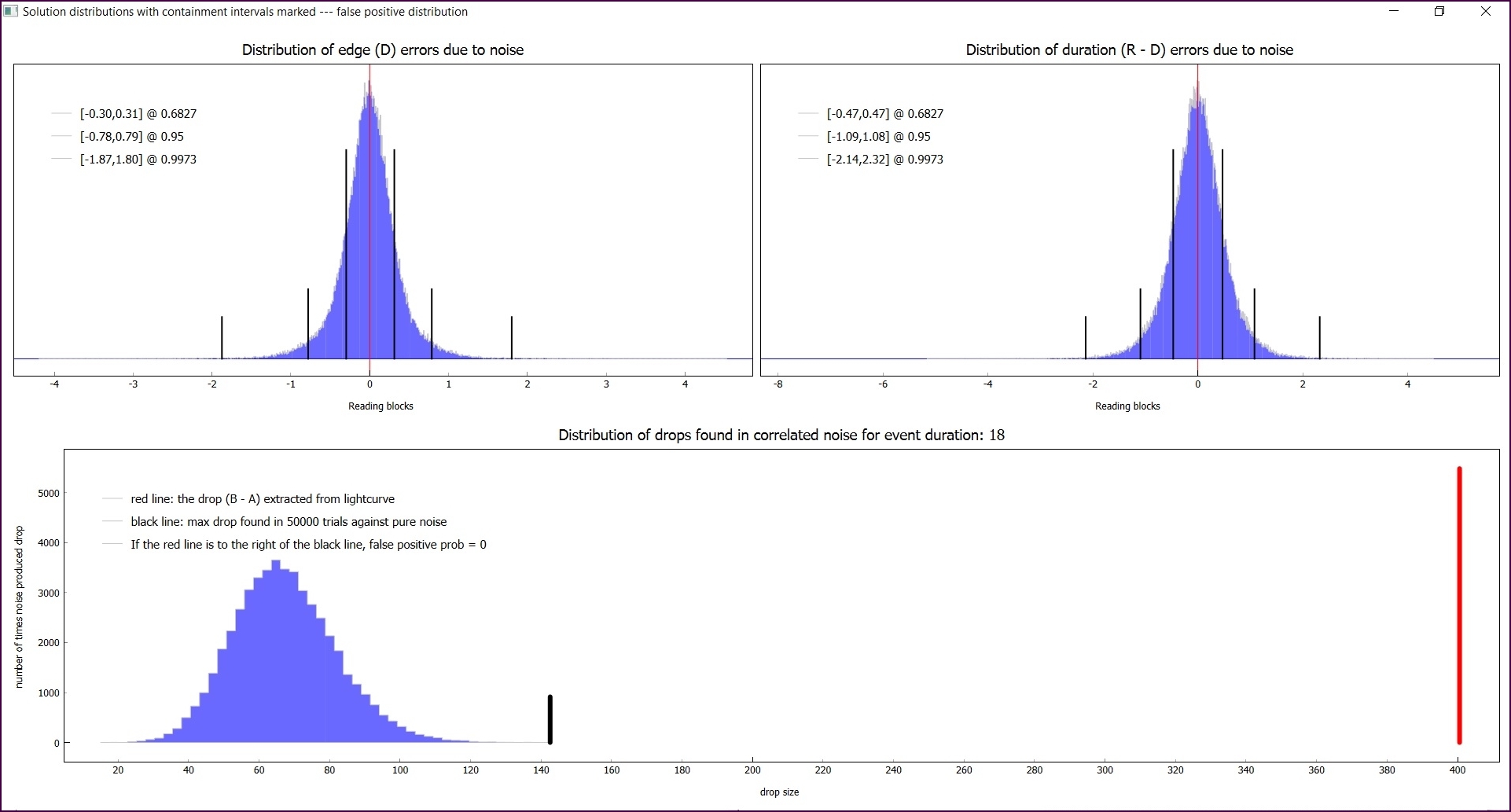Image resolution: width=1511 pixels, height=812 pixels.
Task: Select the [-0.47,0.47] @ 0.6827 legend entry
Action: (x=885, y=114)
